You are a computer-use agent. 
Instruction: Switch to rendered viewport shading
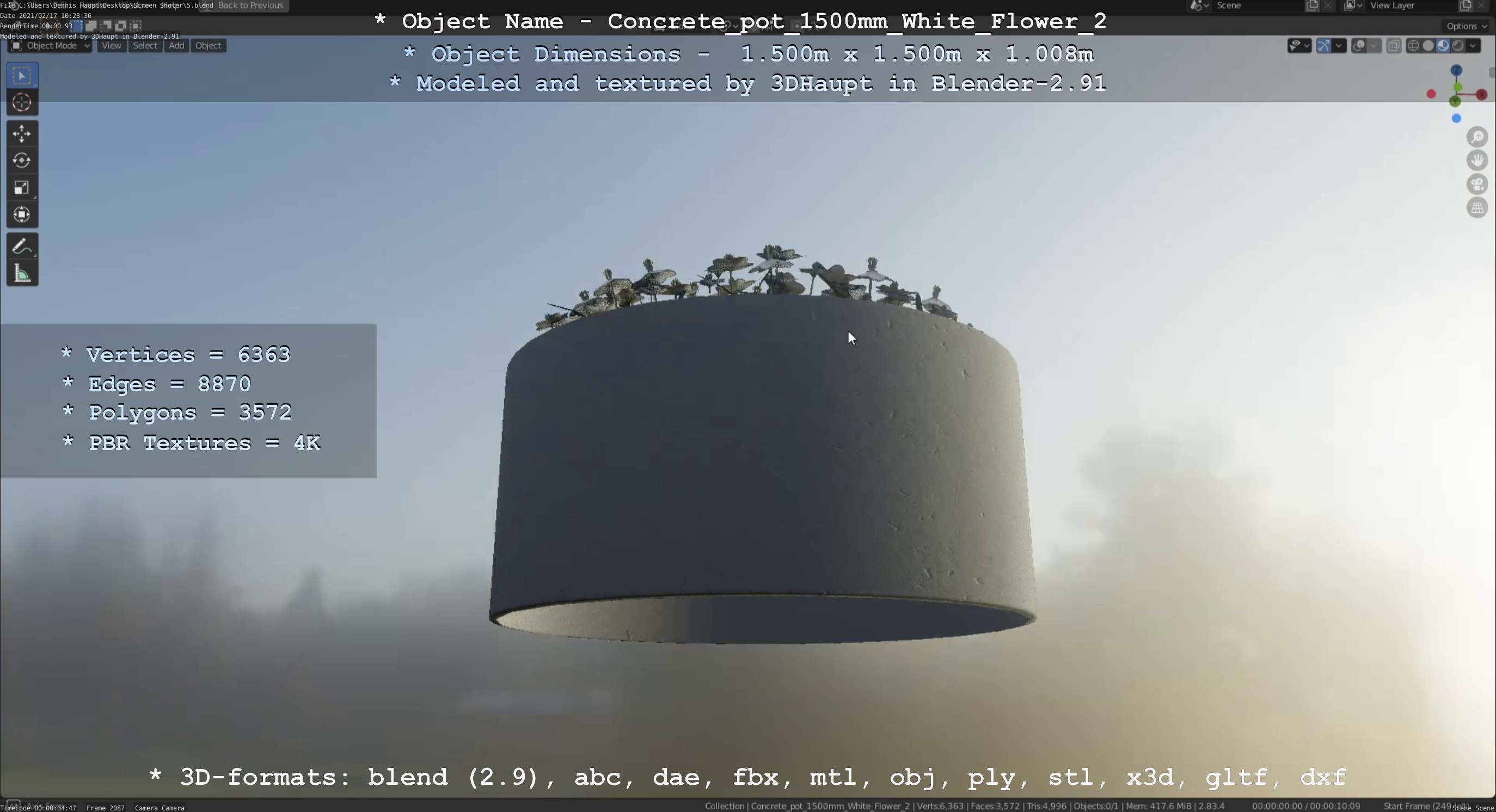1458,46
